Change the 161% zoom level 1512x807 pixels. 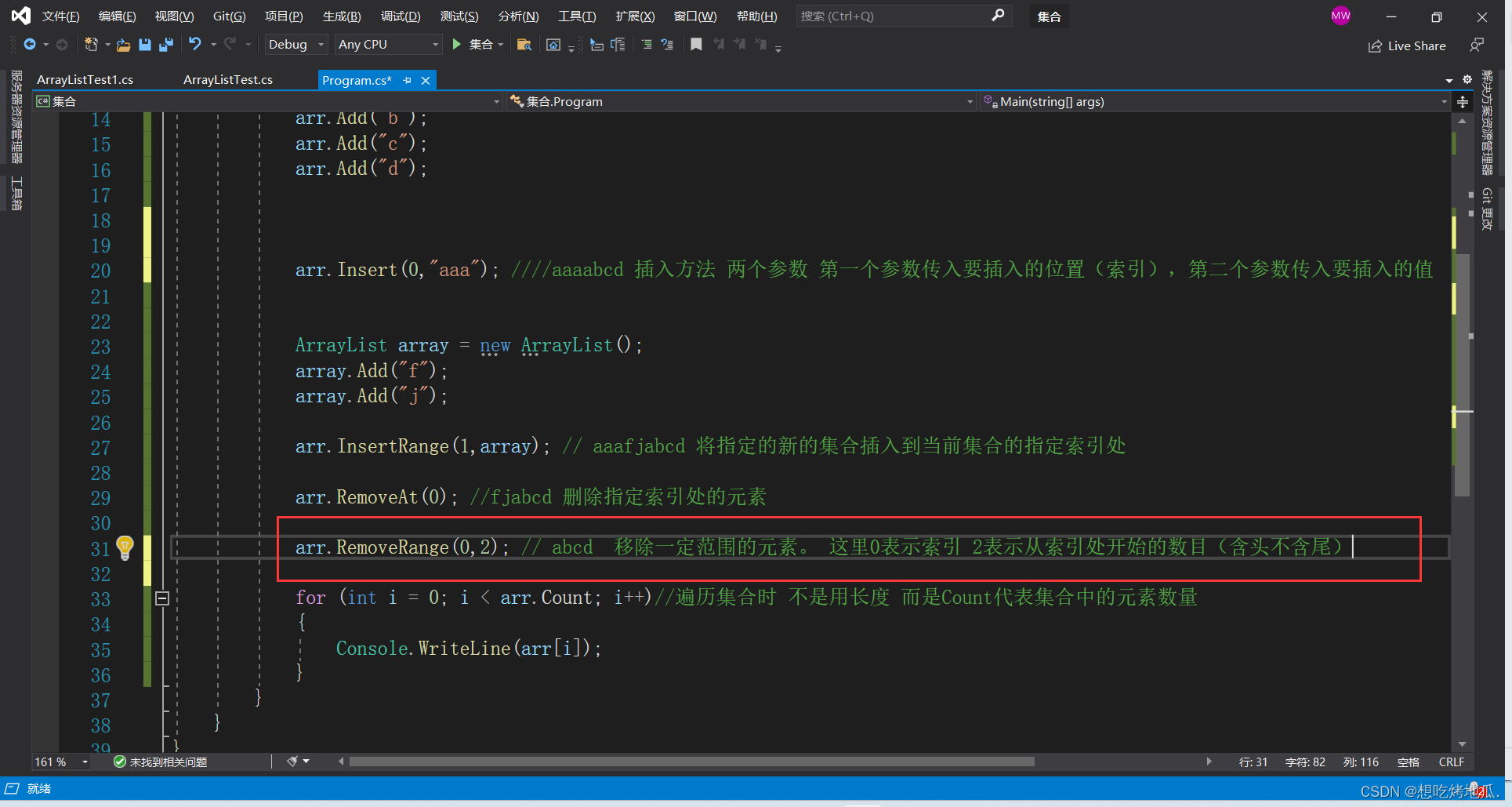[60, 761]
